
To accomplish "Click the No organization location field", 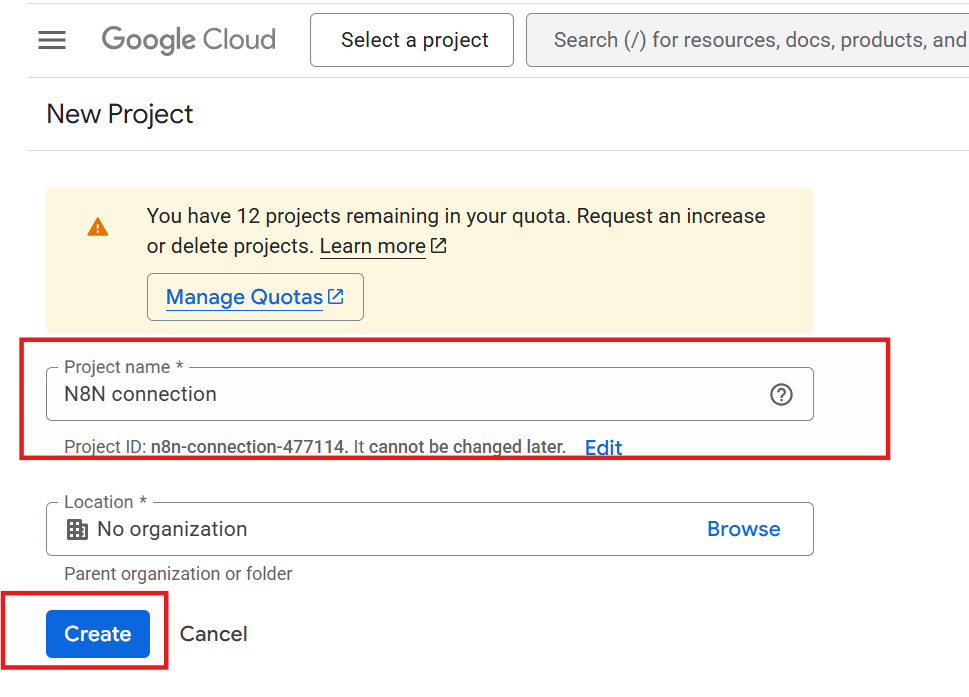I will click(x=380, y=529).
